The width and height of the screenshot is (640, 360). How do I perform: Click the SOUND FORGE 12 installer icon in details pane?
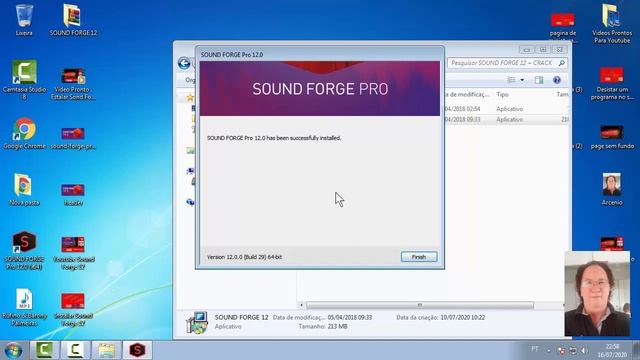(197, 322)
